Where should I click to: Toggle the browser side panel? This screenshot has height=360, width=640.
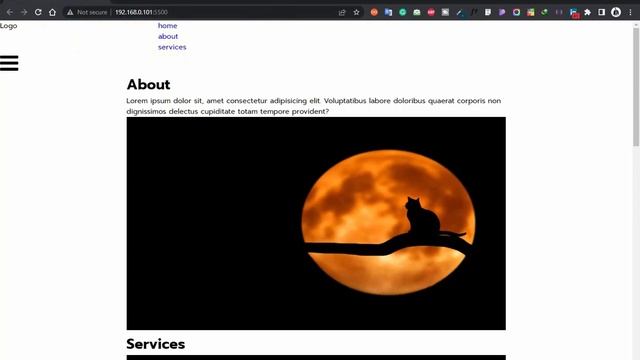click(x=602, y=12)
